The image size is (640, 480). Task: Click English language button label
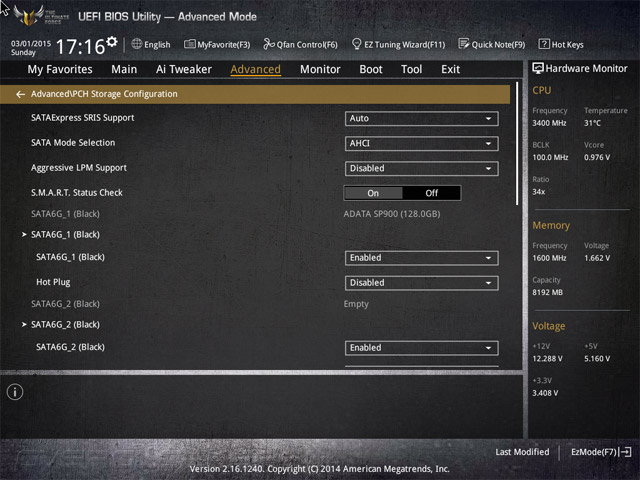[x=157, y=44]
